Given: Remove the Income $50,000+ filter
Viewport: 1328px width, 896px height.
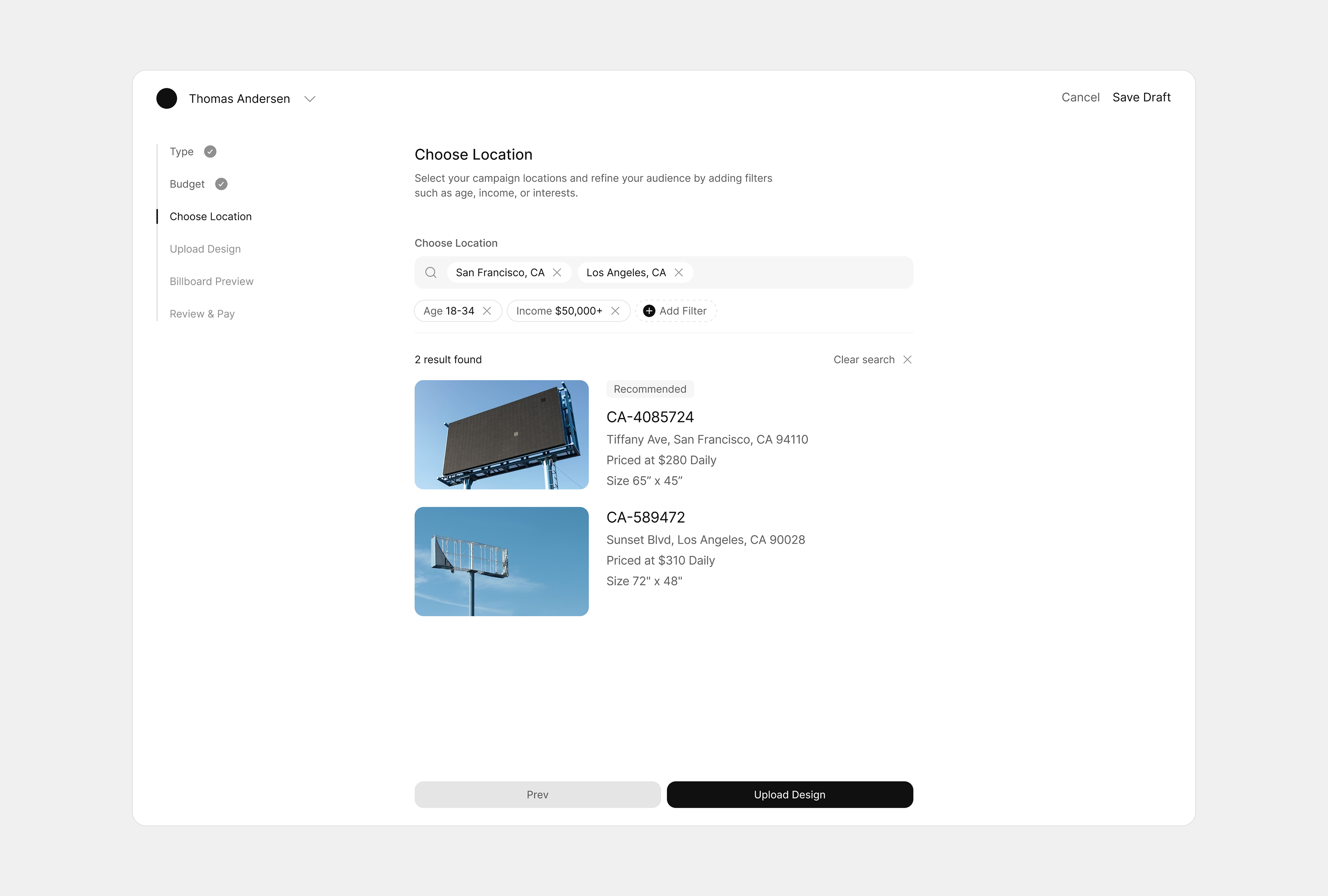Looking at the screenshot, I should (x=615, y=311).
